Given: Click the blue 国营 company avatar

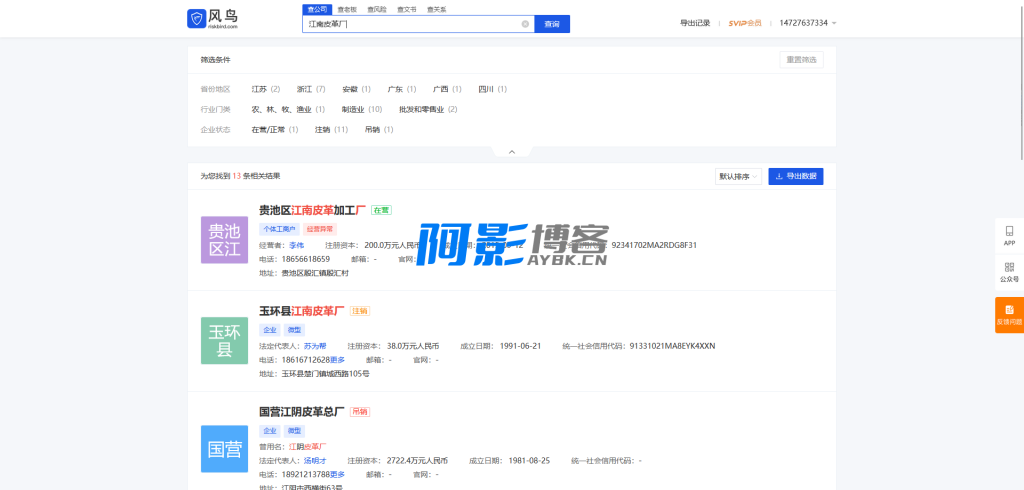Looking at the screenshot, I should 224,449.
